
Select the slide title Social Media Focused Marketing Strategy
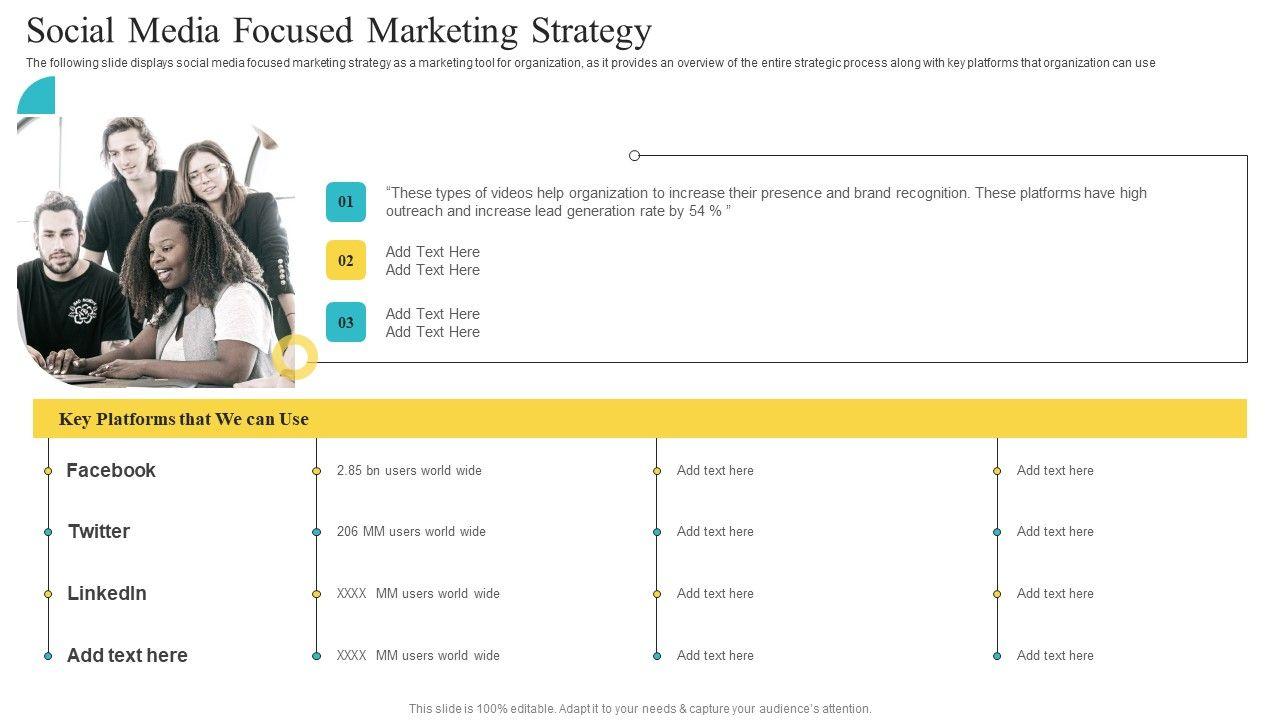click(339, 31)
